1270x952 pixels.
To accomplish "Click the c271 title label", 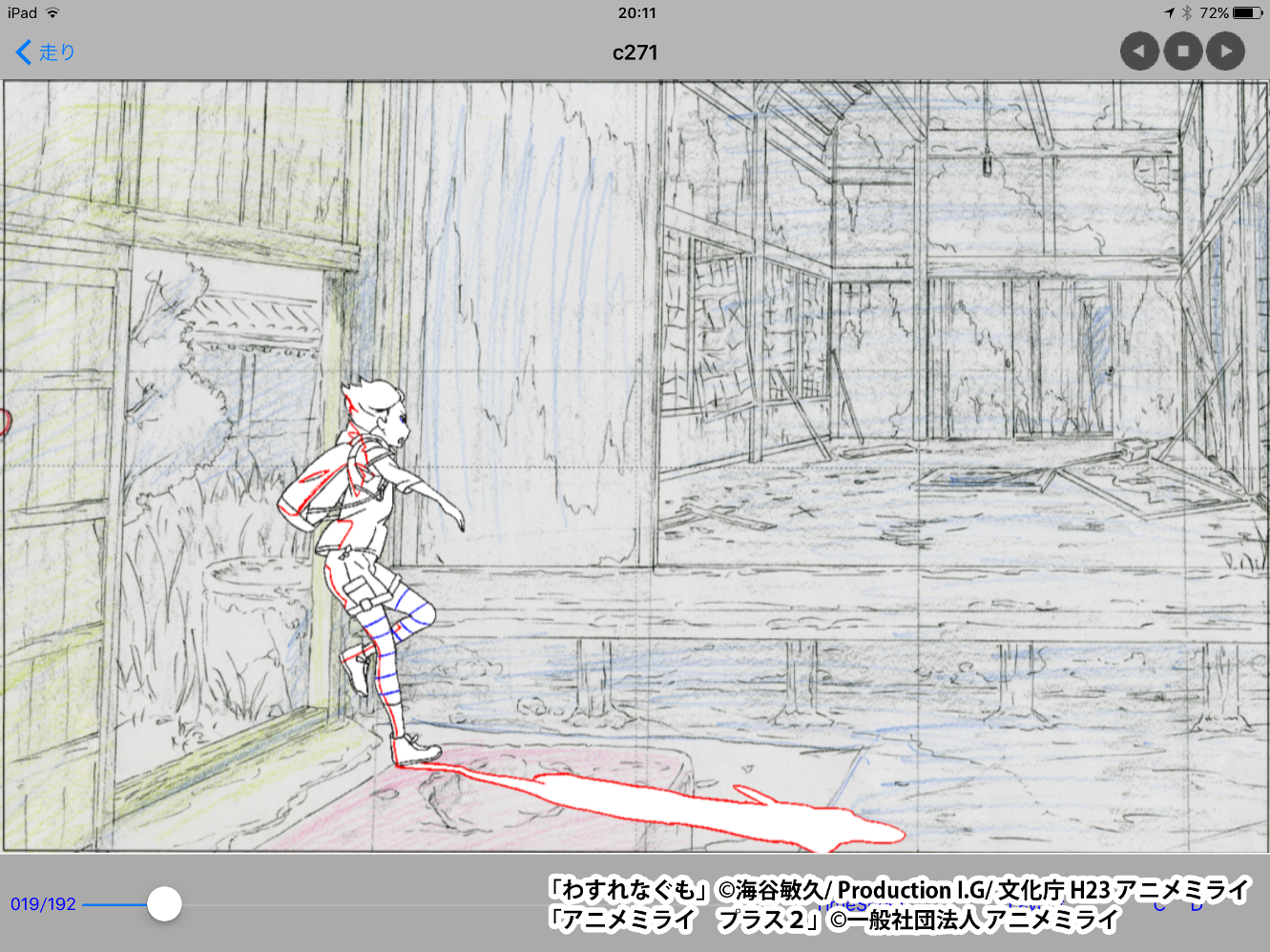I will (635, 52).
